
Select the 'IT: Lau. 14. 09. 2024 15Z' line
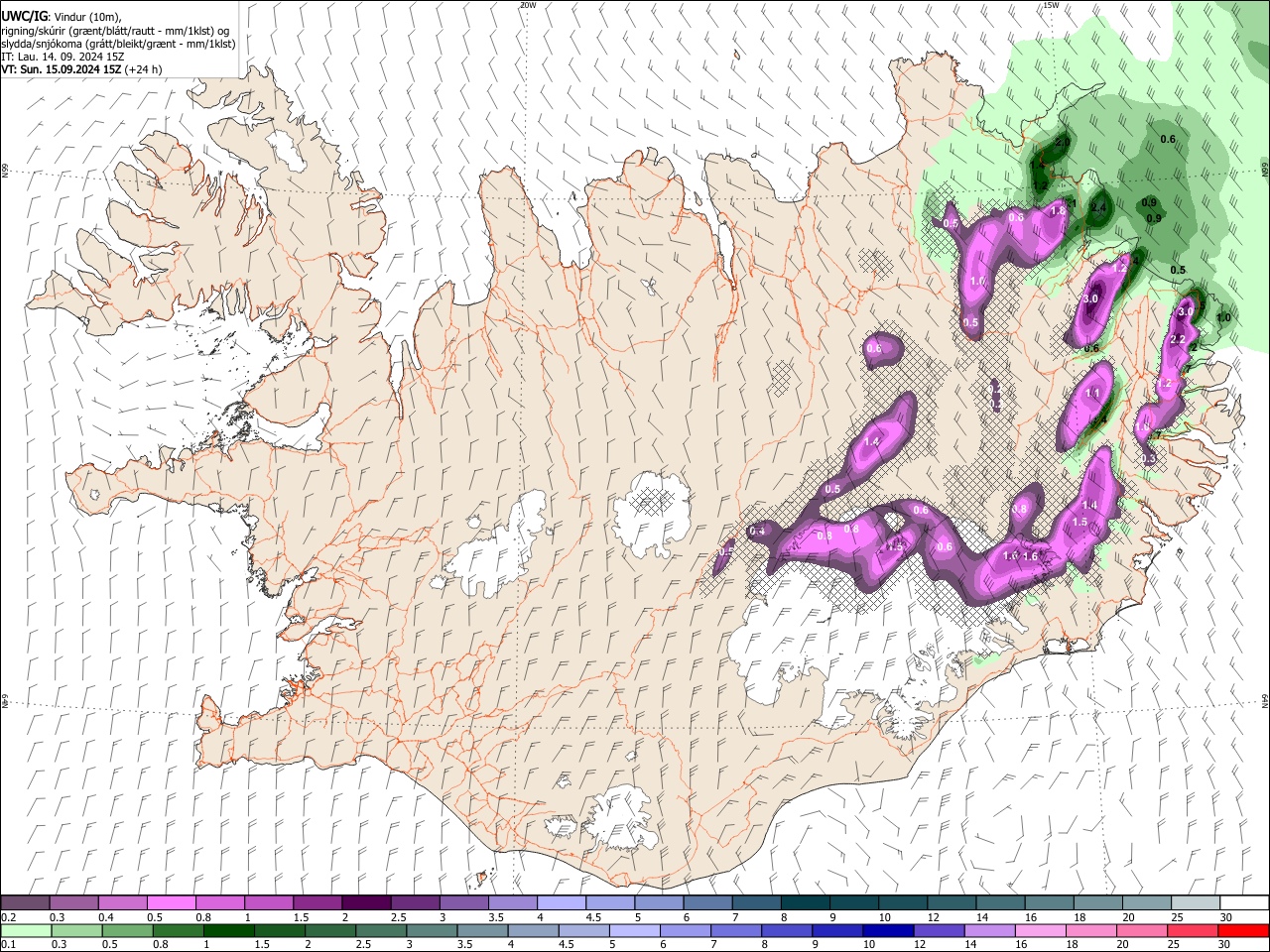pos(63,57)
